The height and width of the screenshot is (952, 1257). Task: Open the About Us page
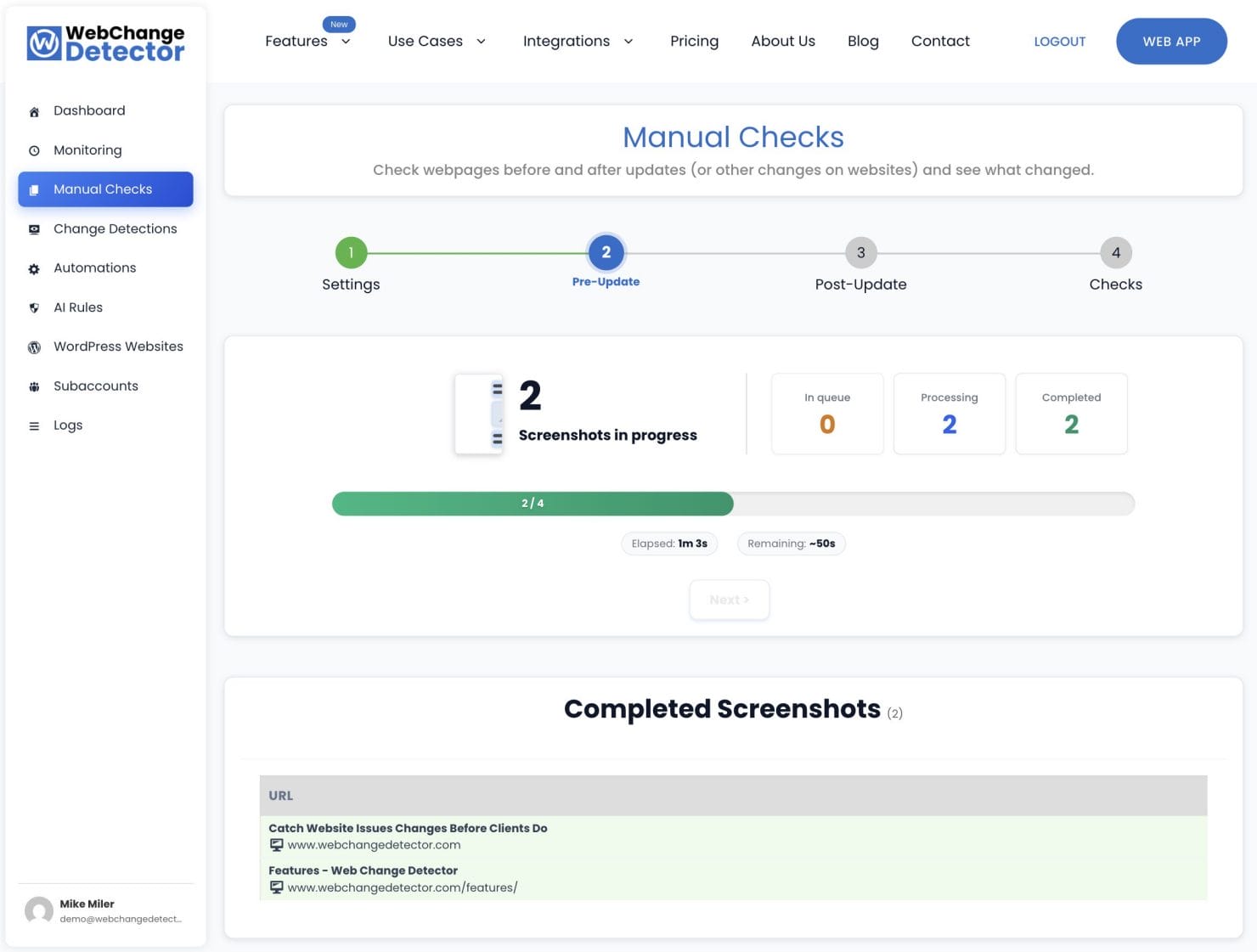click(782, 41)
